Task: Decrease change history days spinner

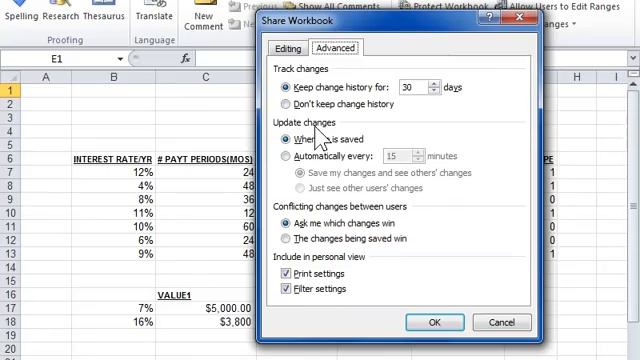Action: tap(434, 91)
